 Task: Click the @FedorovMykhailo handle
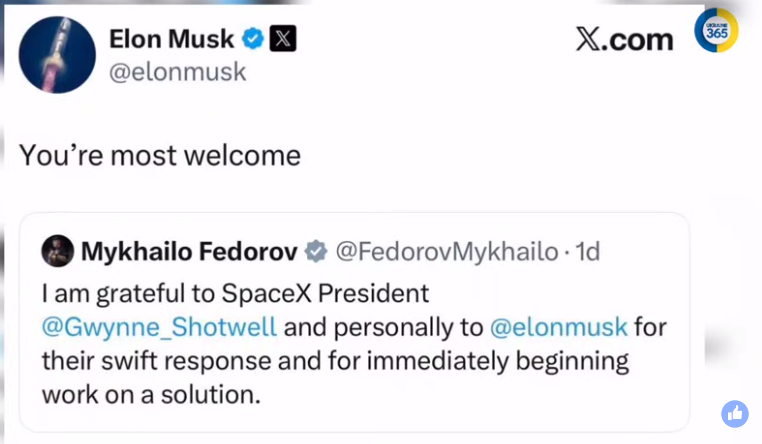click(446, 252)
